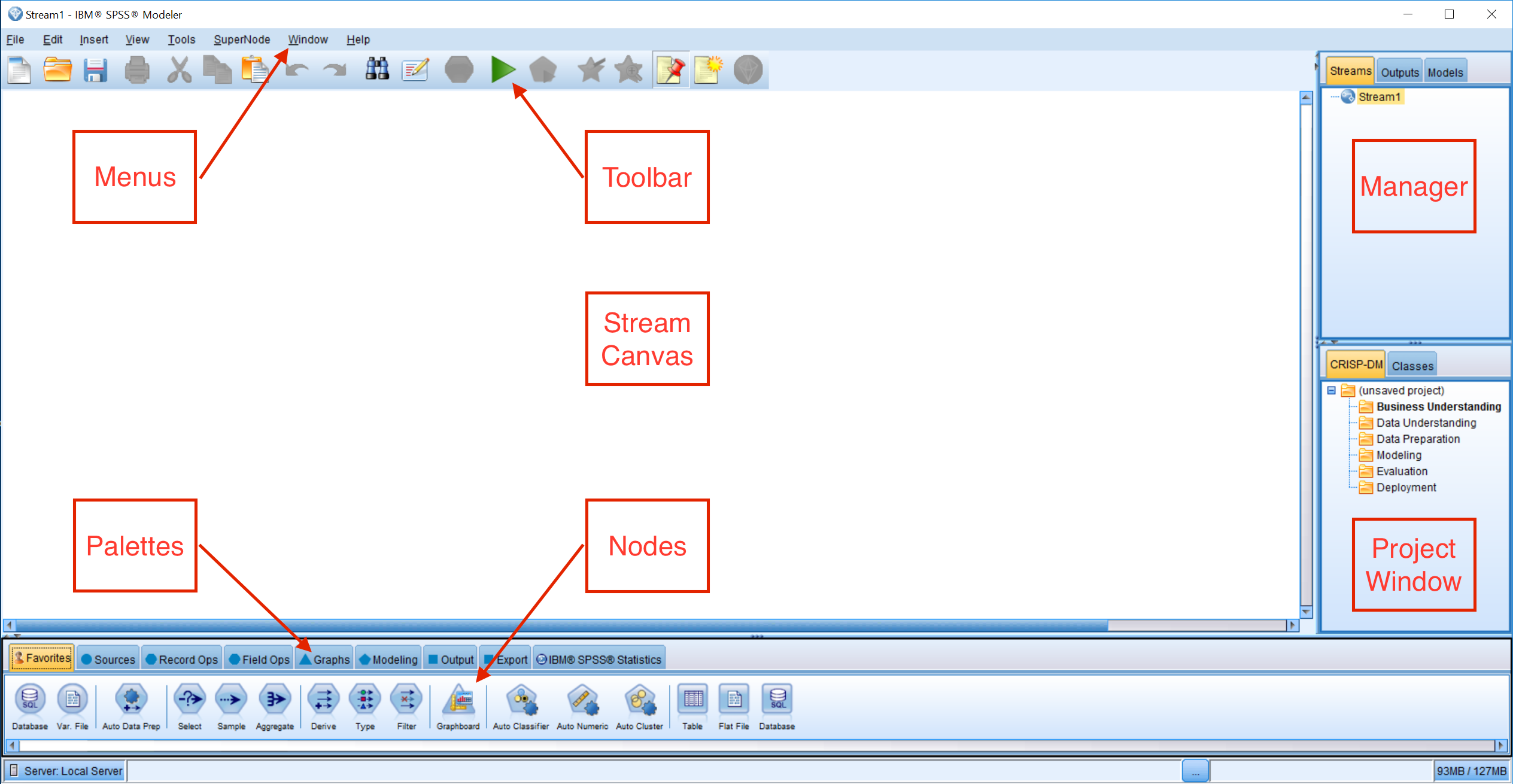
Task: Add the Type node
Action: click(x=365, y=707)
